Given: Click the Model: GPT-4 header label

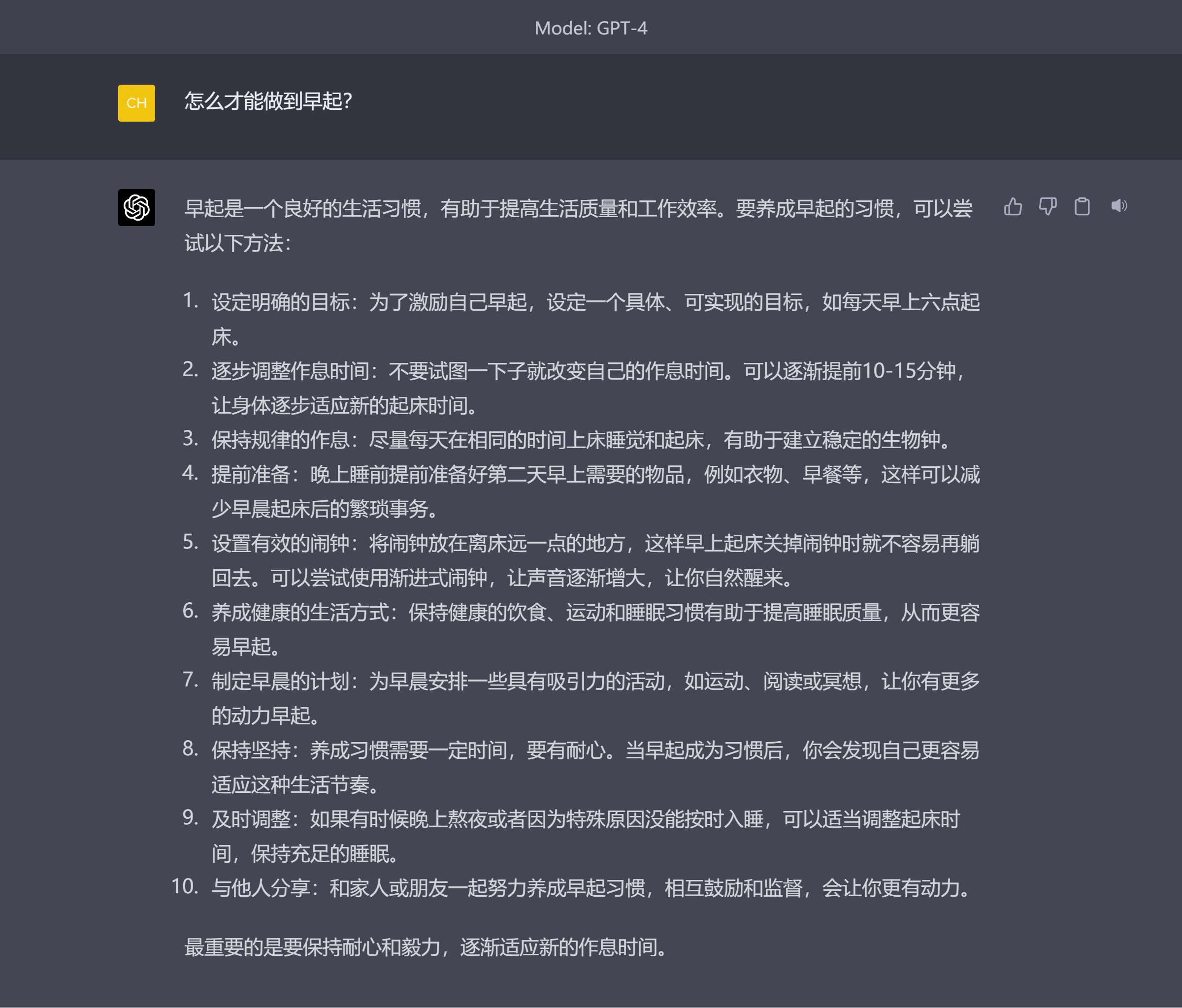Looking at the screenshot, I should [x=591, y=28].
